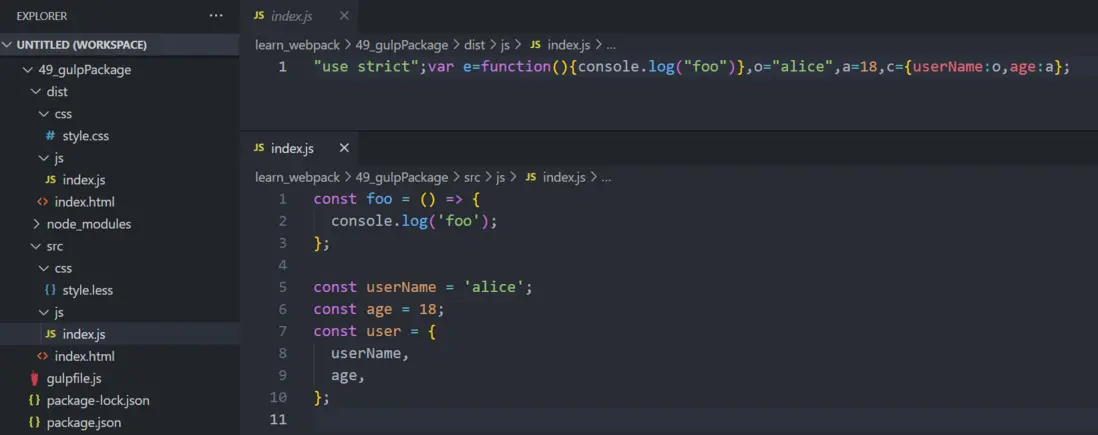
Task: Click line number 1 in top editor
Action: pyautogui.click(x=282, y=67)
